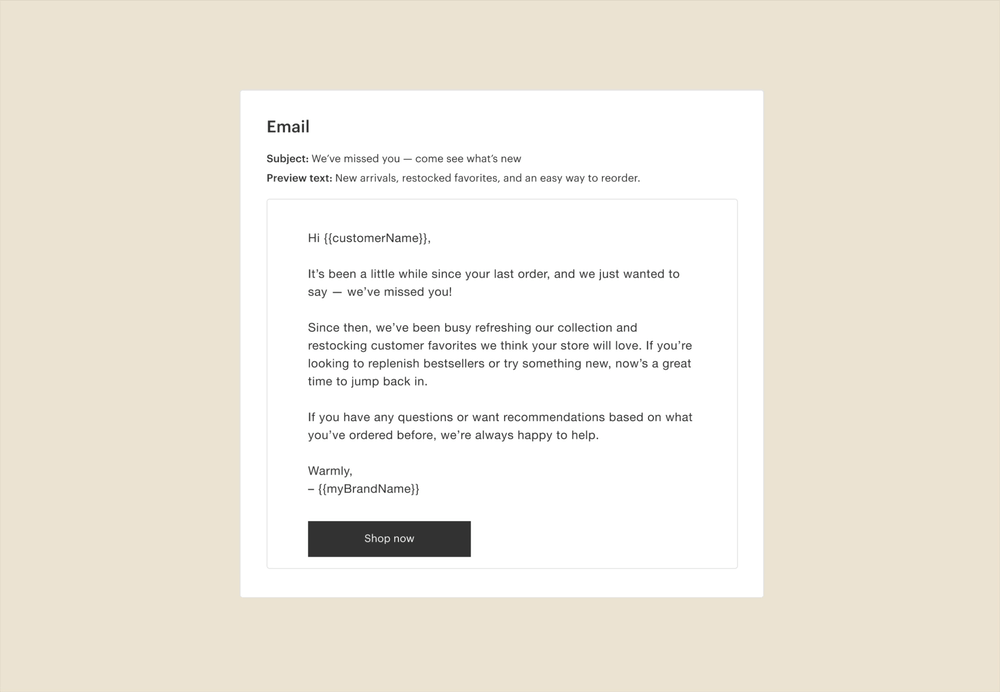
Task: Click the "Warmly," sign-off
Action: point(330,471)
